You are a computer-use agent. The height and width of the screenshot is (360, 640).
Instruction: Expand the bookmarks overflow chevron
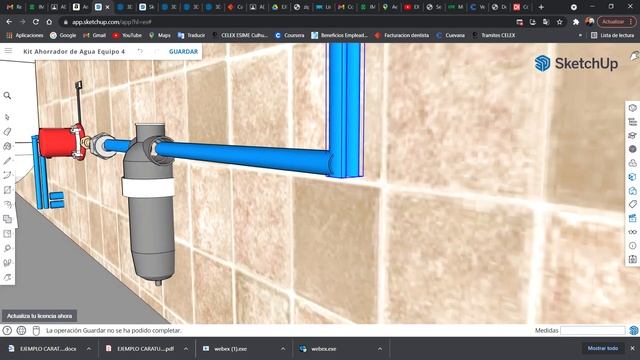pos(580,36)
